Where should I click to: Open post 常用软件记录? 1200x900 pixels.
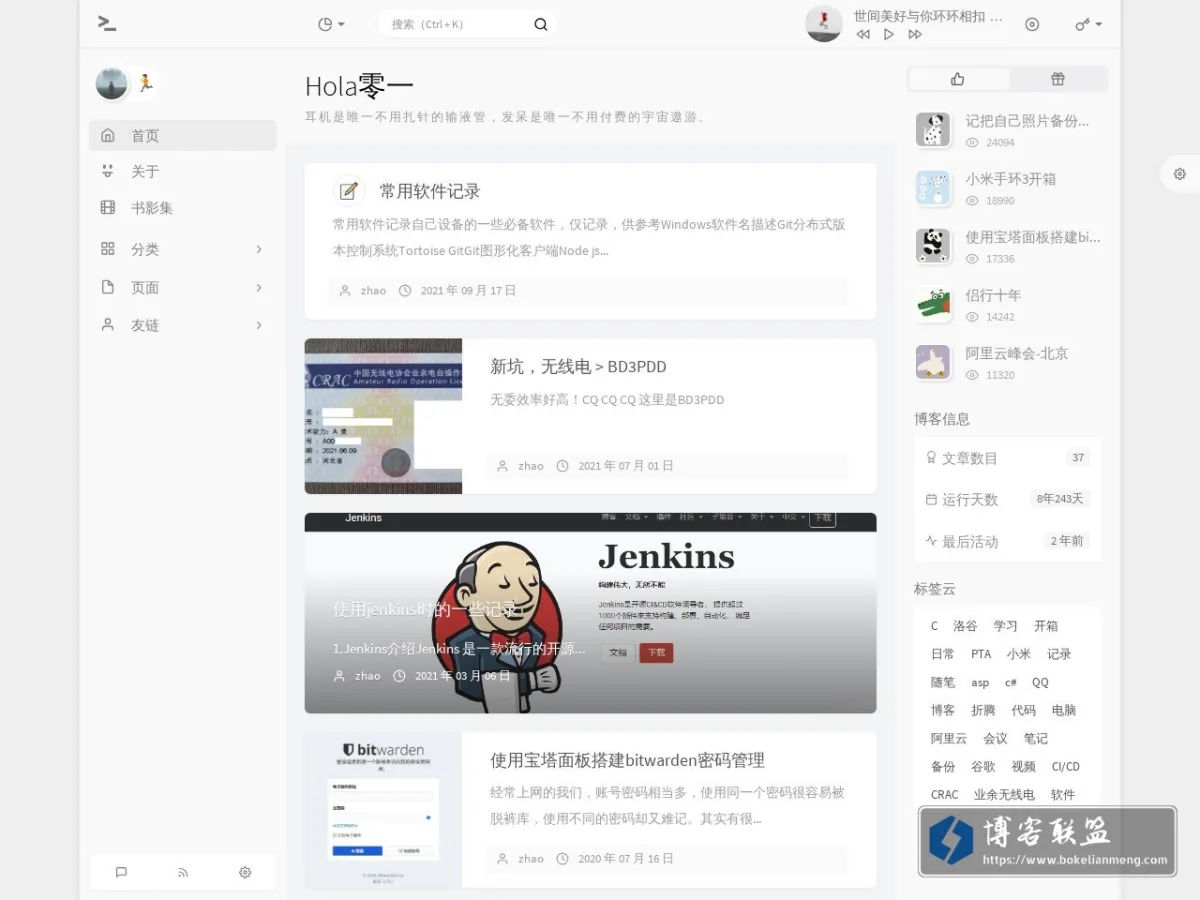[x=430, y=191]
